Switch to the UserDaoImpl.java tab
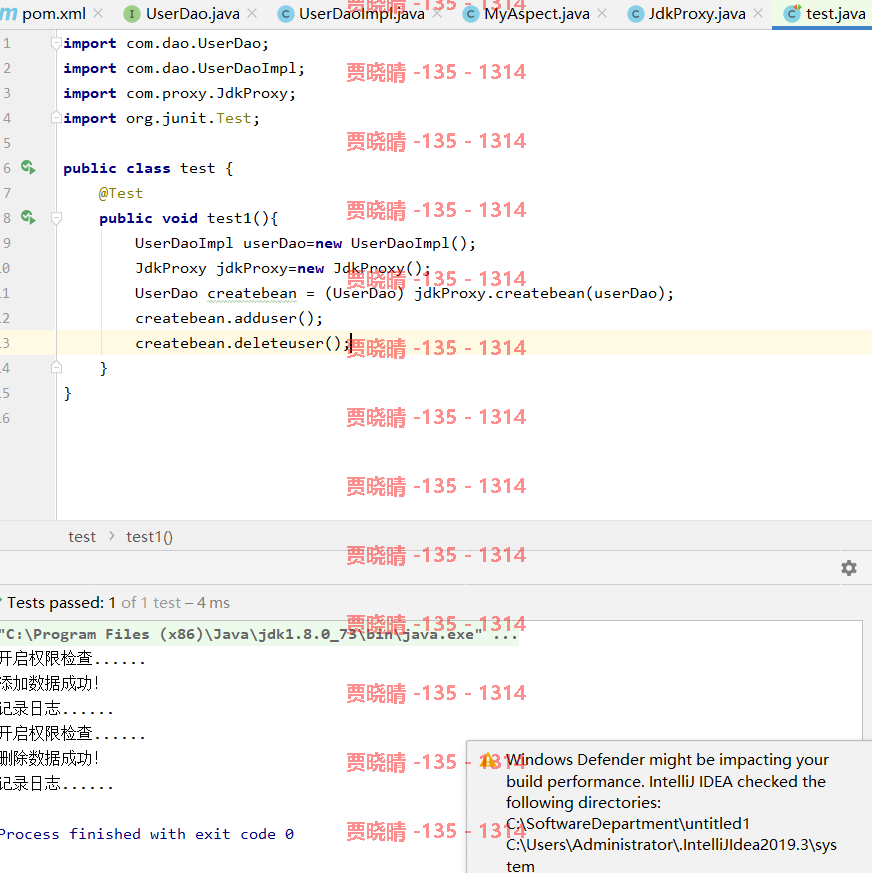 (362, 14)
